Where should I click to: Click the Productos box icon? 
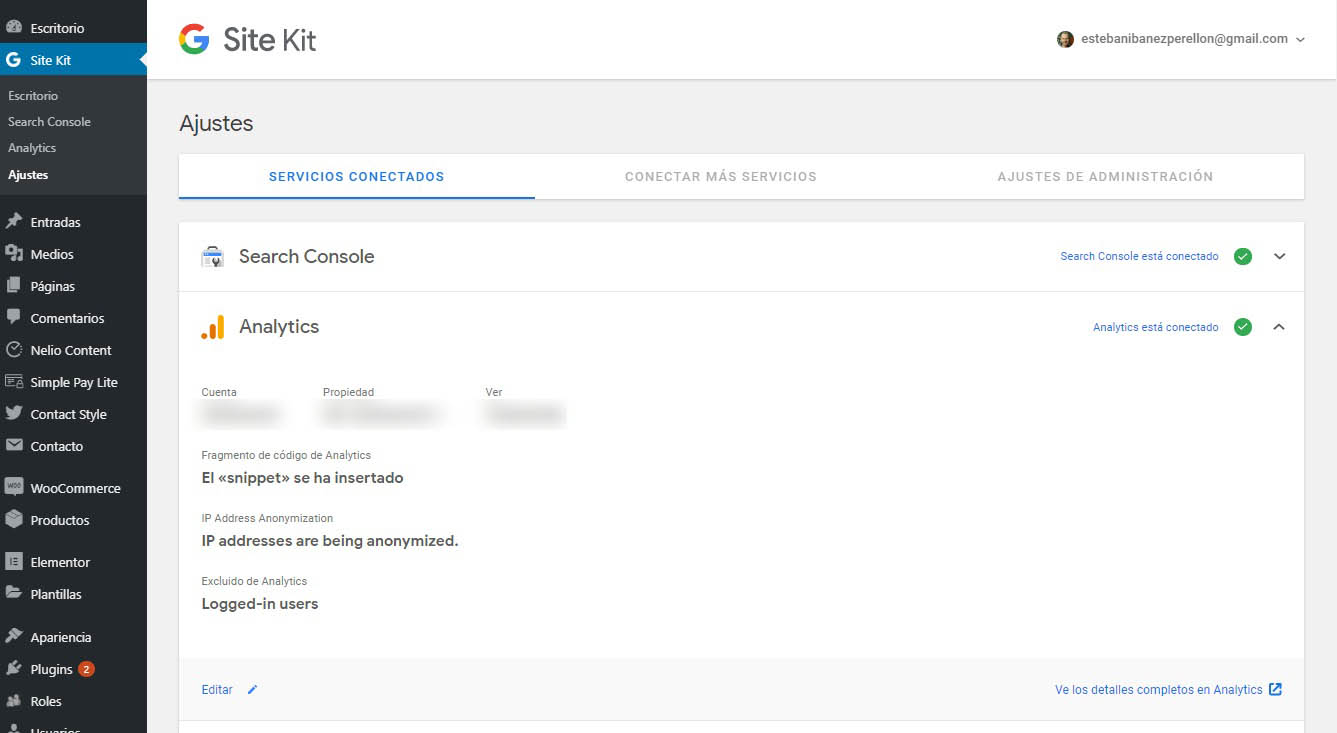pos(14,520)
